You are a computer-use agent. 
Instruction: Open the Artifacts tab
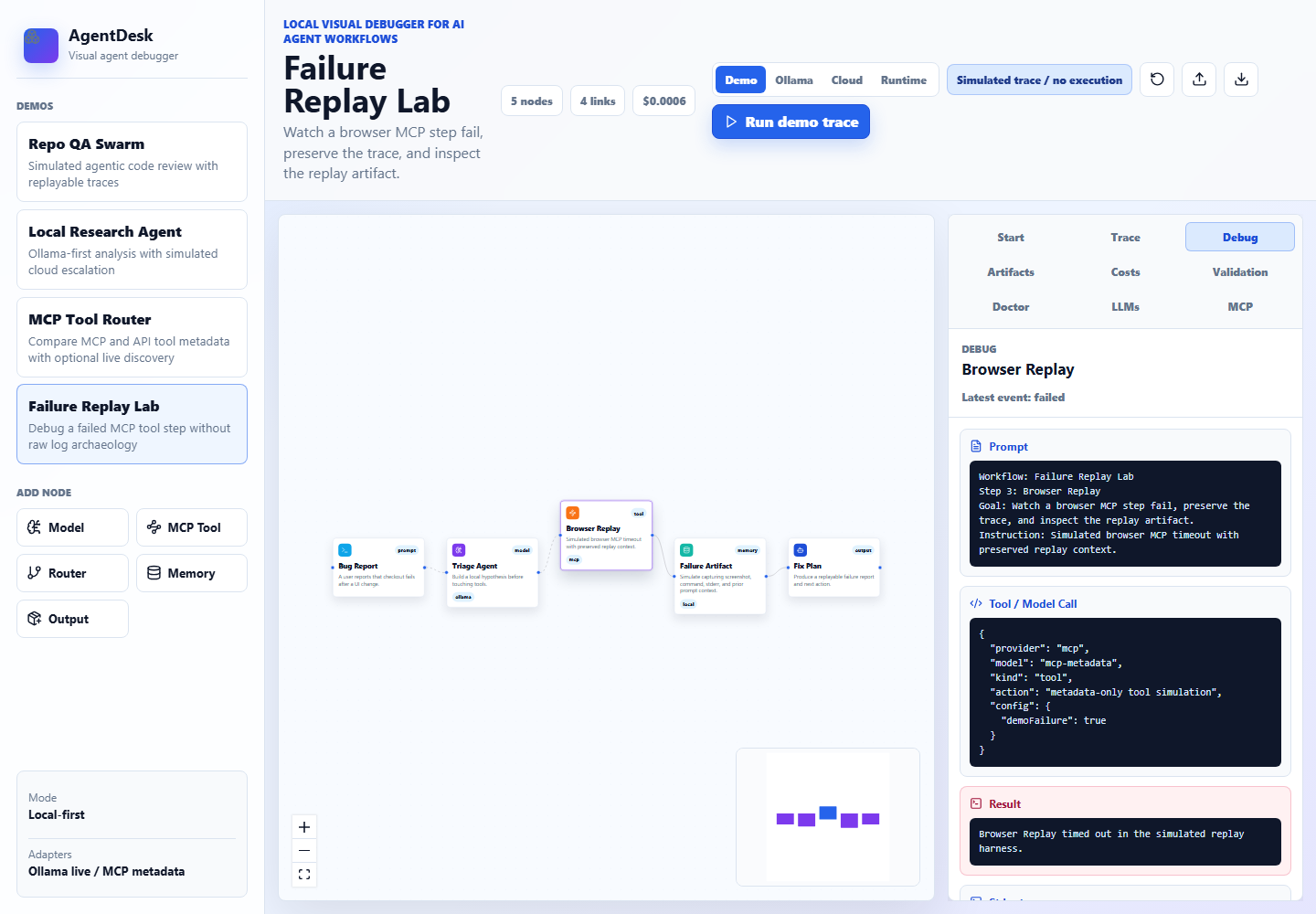pos(1011,271)
